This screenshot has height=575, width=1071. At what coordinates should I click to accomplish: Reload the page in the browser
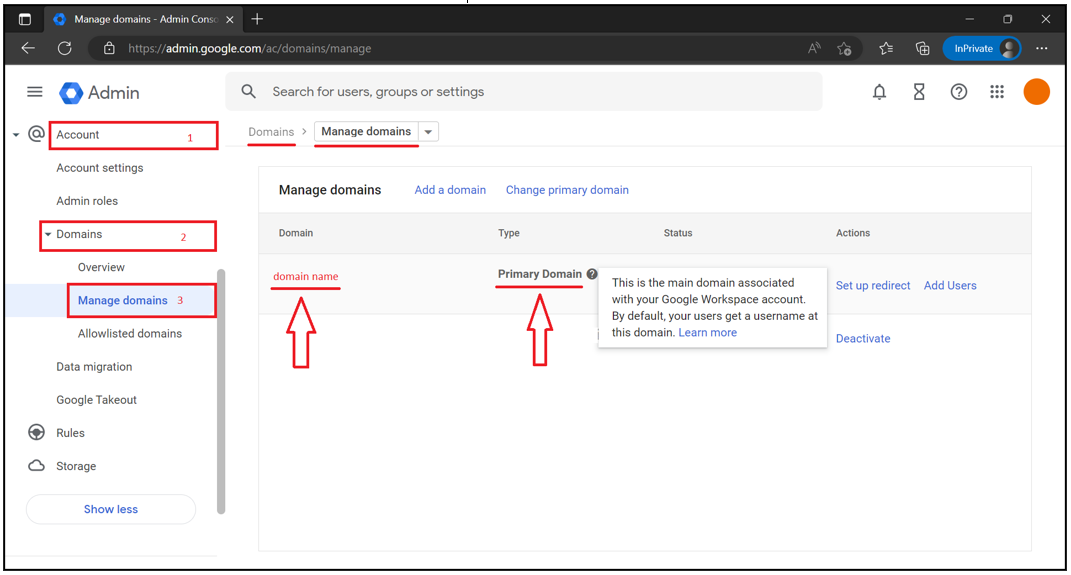(x=64, y=48)
